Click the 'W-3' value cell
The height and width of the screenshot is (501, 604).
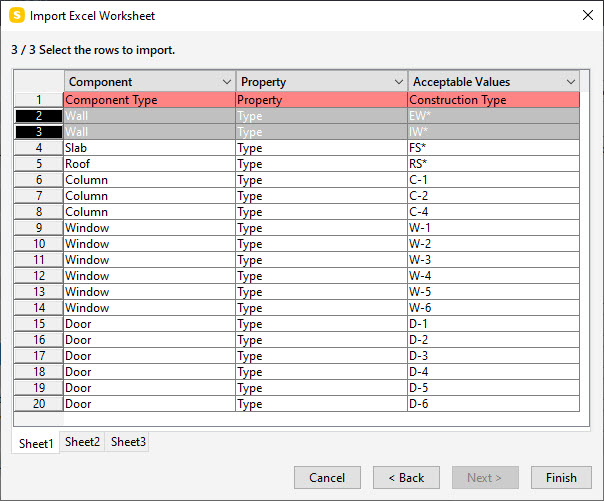[x=493, y=260]
